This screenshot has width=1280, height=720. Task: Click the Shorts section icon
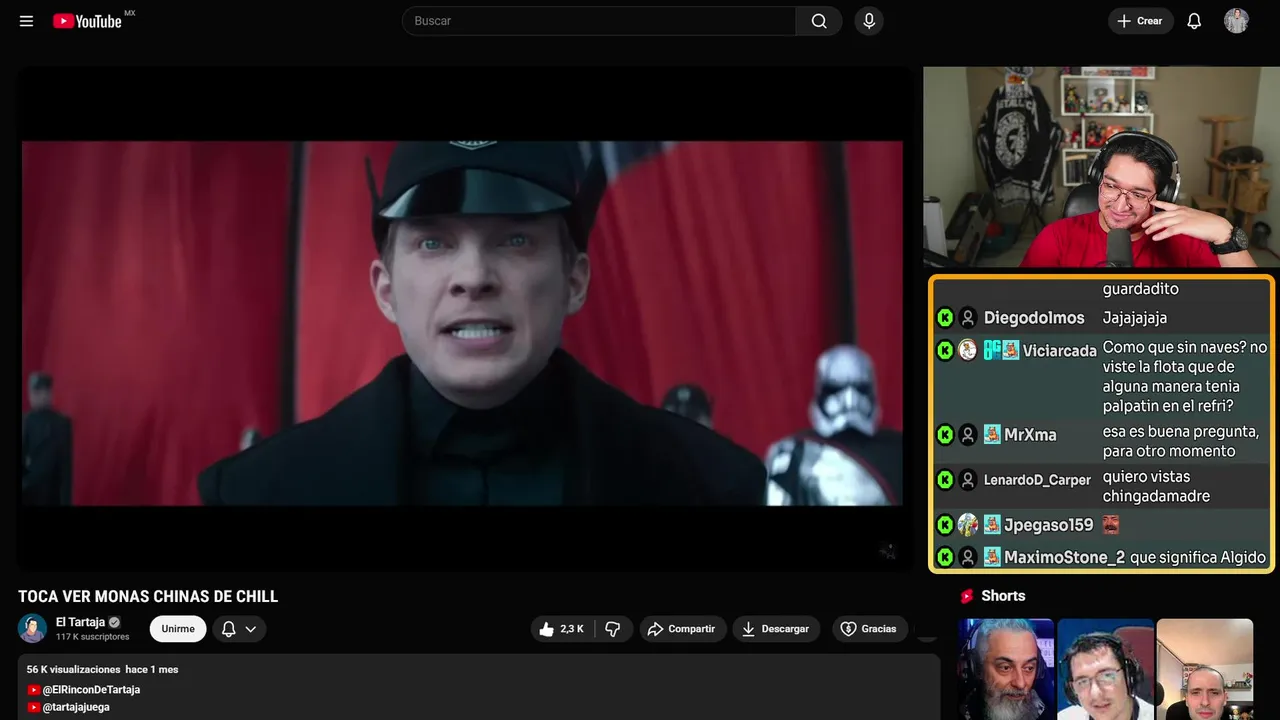pos(967,596)
